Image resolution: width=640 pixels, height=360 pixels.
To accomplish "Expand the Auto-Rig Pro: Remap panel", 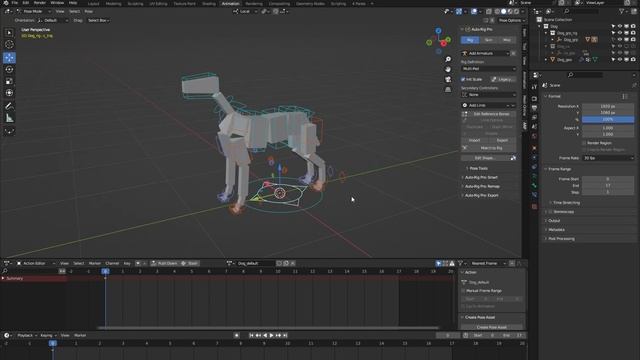I will click(482, 187).
